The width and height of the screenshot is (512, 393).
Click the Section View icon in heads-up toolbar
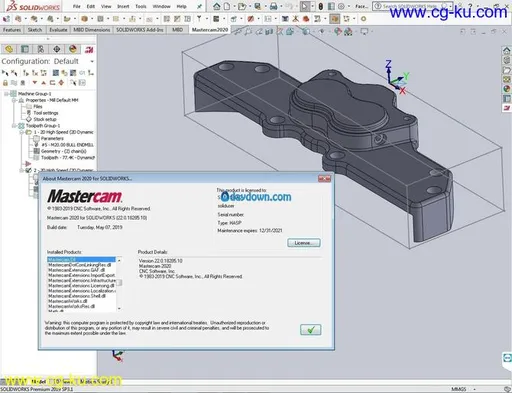coord(269,32)
